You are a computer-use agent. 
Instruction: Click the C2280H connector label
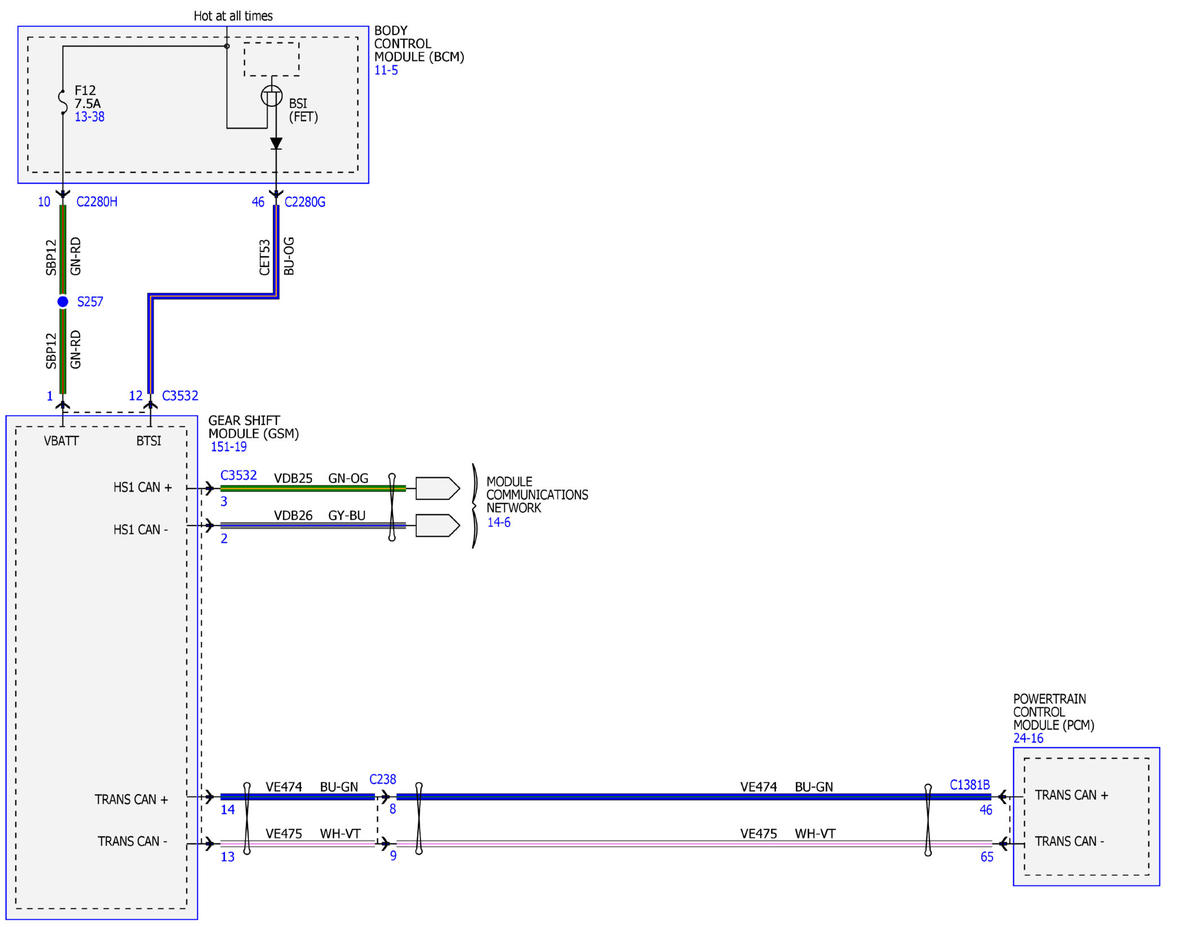point(97,202)
